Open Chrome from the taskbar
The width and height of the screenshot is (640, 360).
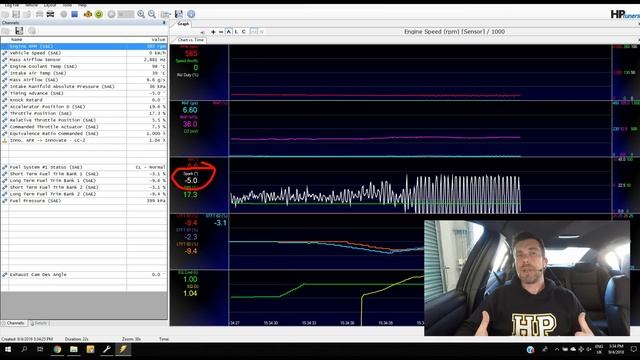[57, 349]
